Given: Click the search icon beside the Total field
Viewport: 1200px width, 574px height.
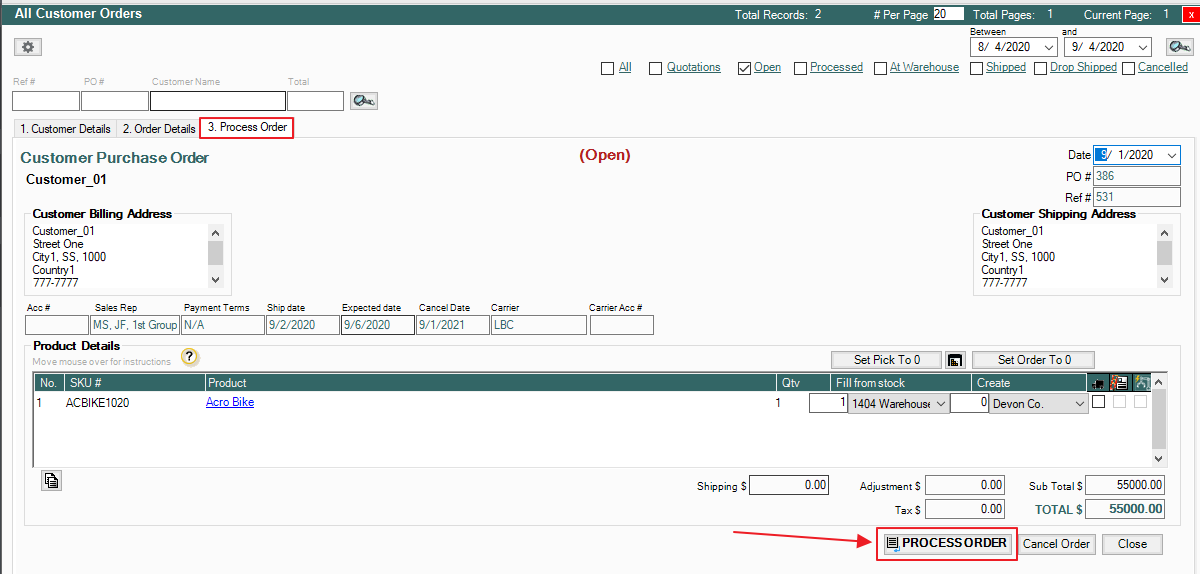Looking at the screenshot, I should [363, 101].
